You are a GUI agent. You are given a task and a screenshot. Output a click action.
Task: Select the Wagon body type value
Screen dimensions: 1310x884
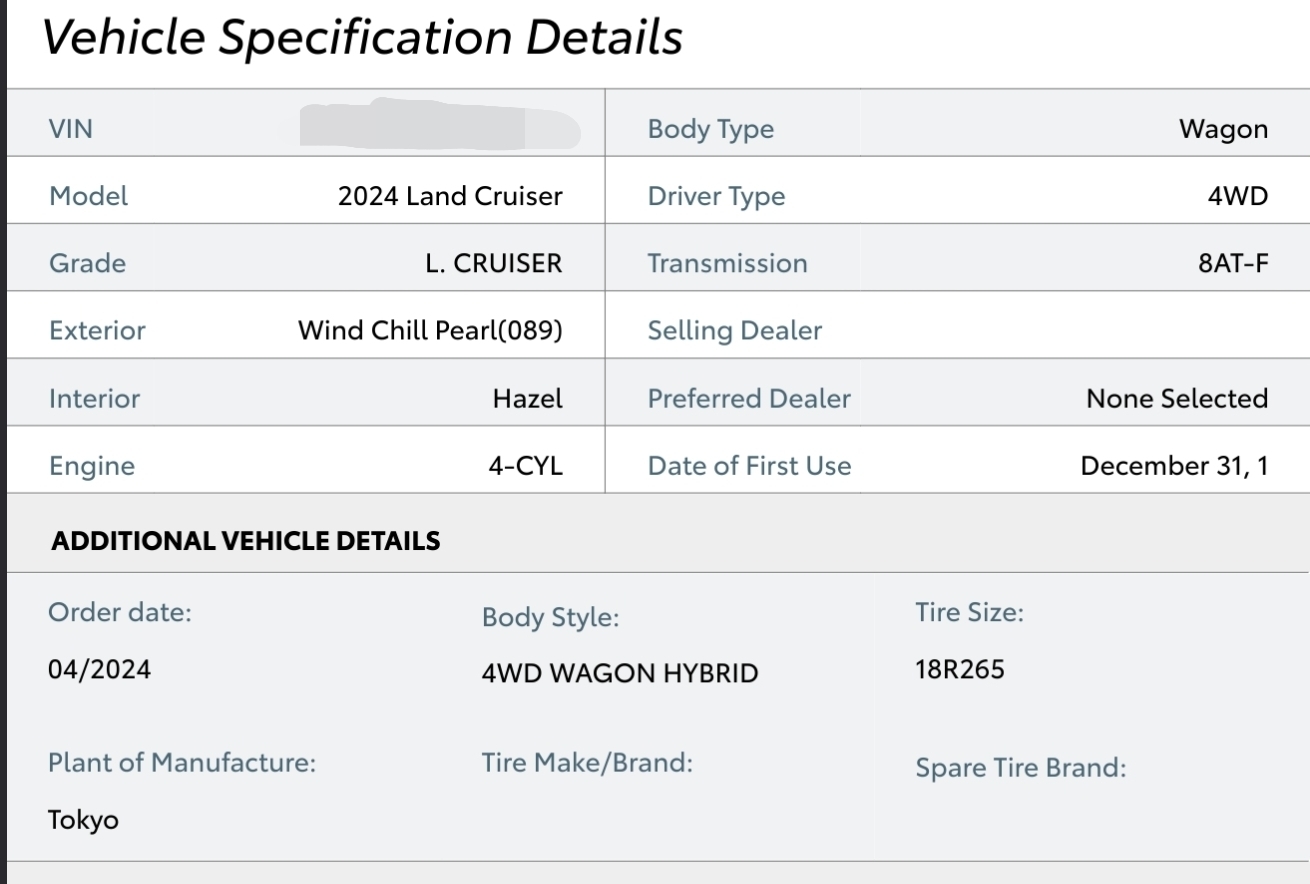(x=1223, y=130)
